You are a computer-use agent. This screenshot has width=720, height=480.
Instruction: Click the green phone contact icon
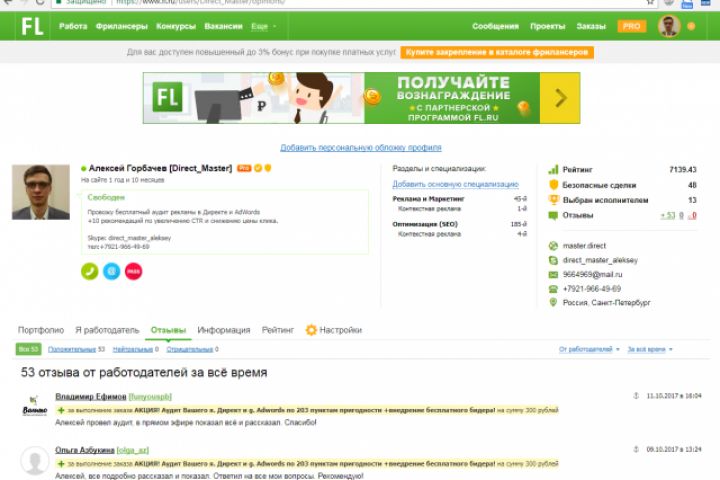(x=90, y=271)
